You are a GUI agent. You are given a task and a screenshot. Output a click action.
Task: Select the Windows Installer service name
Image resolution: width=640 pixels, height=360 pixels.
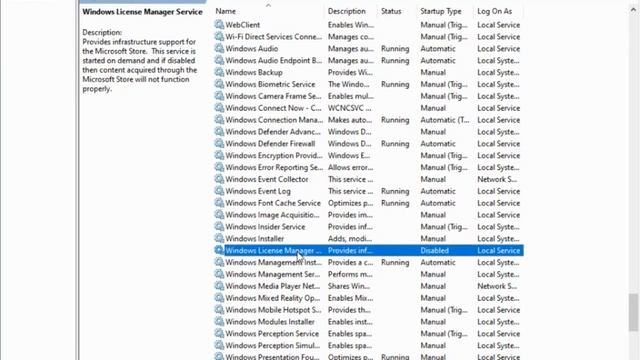click(255, 238)
